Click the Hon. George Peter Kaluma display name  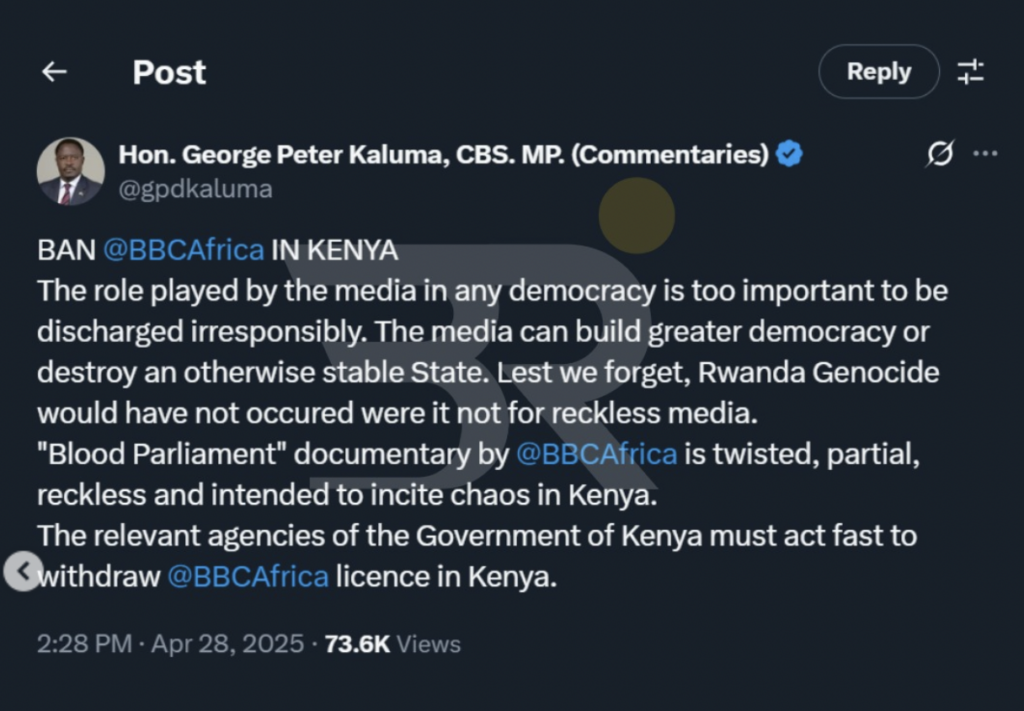coord(443,154)
